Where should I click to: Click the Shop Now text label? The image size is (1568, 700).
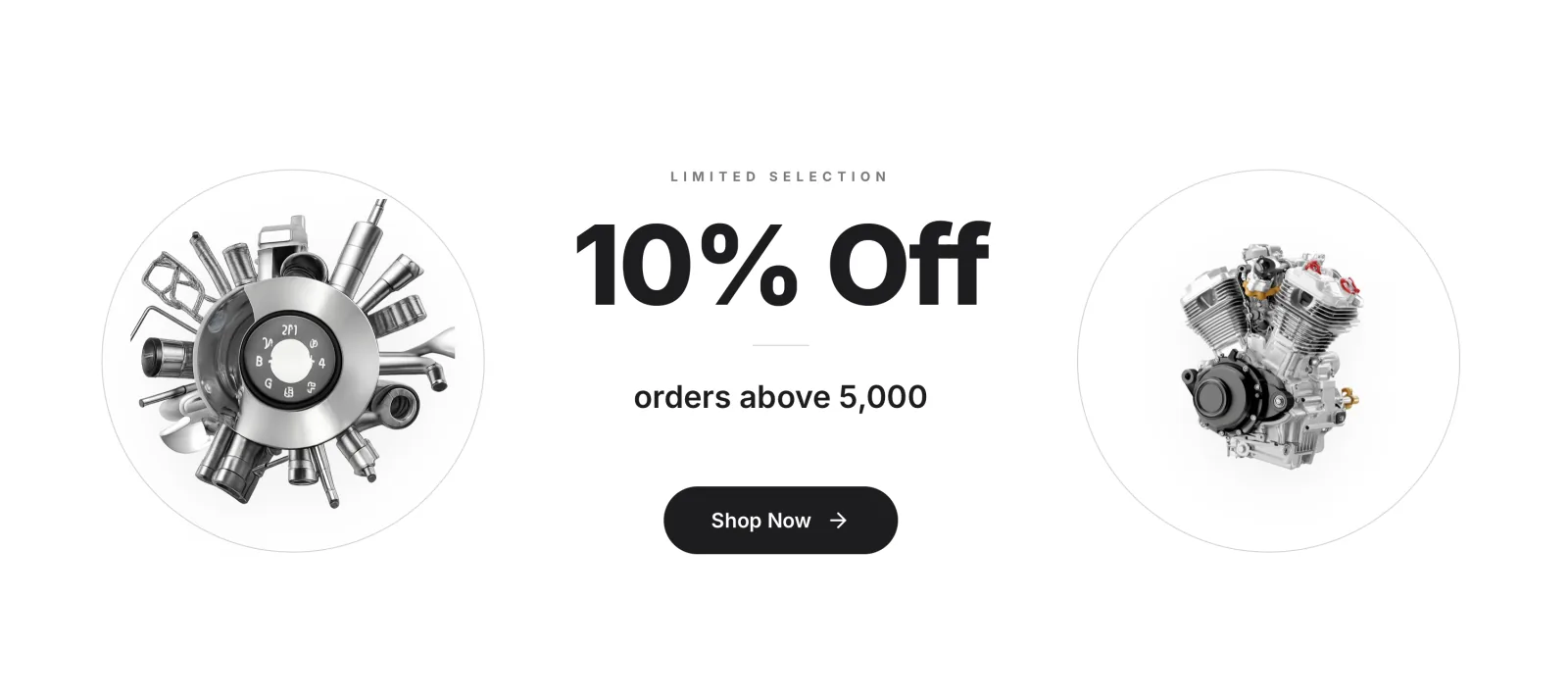point(760,521)
